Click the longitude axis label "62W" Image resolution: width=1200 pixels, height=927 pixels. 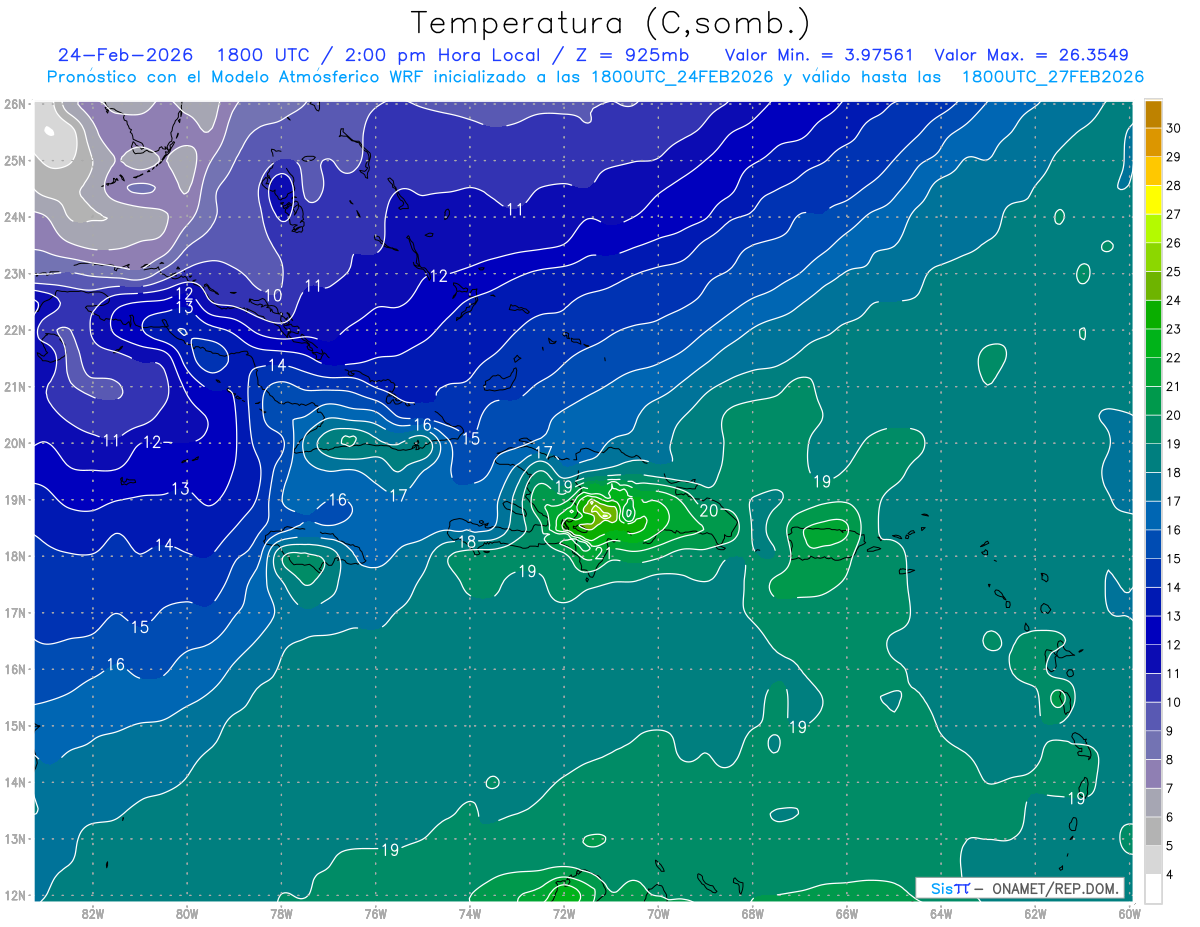point(1035,913)
